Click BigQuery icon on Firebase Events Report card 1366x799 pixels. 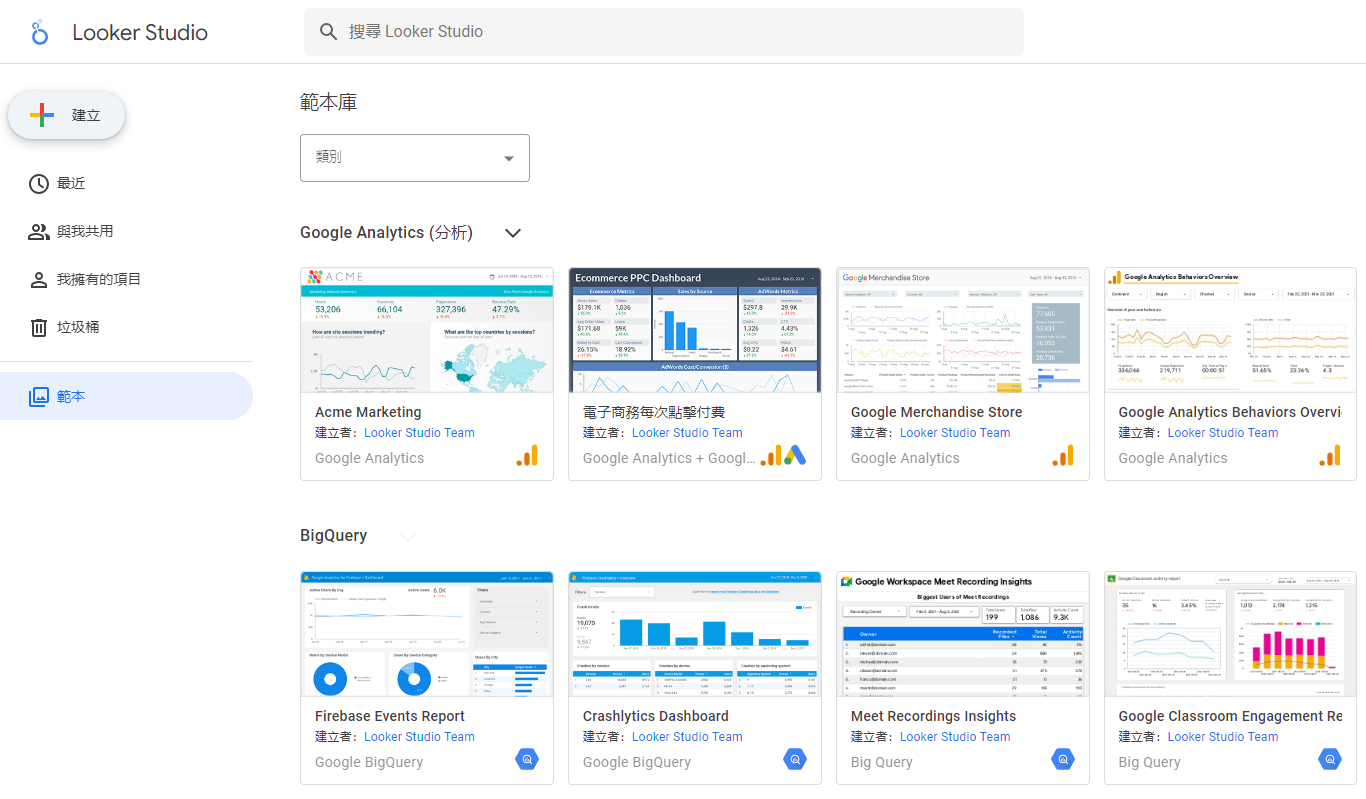coord(527,759)
